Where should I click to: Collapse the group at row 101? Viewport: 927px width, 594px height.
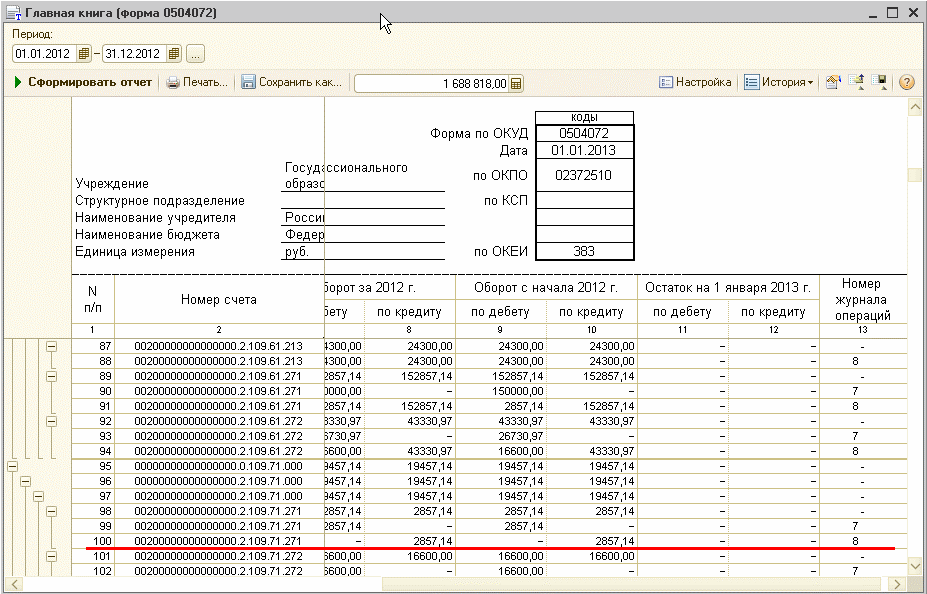51,556
